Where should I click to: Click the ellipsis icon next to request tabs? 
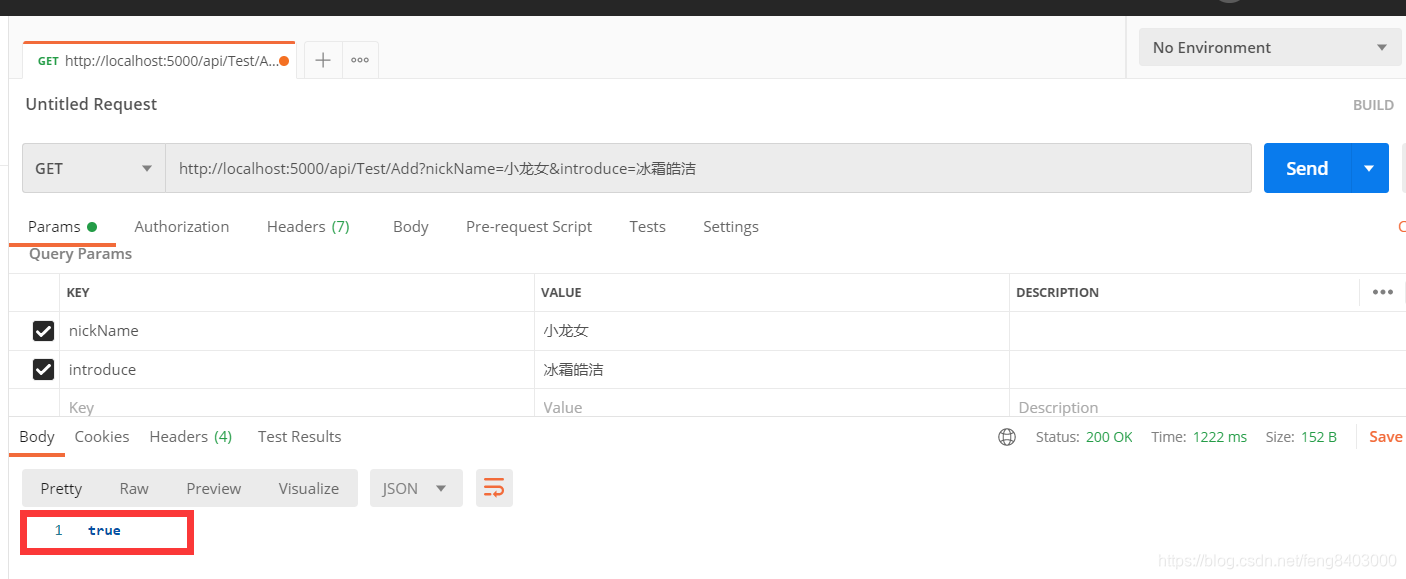coord(359,60)
